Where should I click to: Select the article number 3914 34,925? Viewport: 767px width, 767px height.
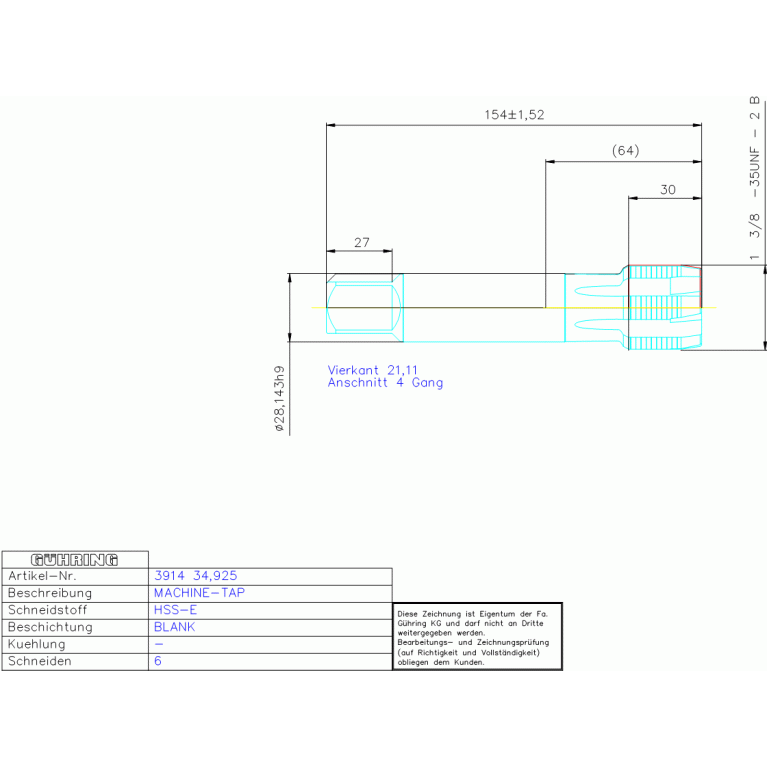click(196, 576)
